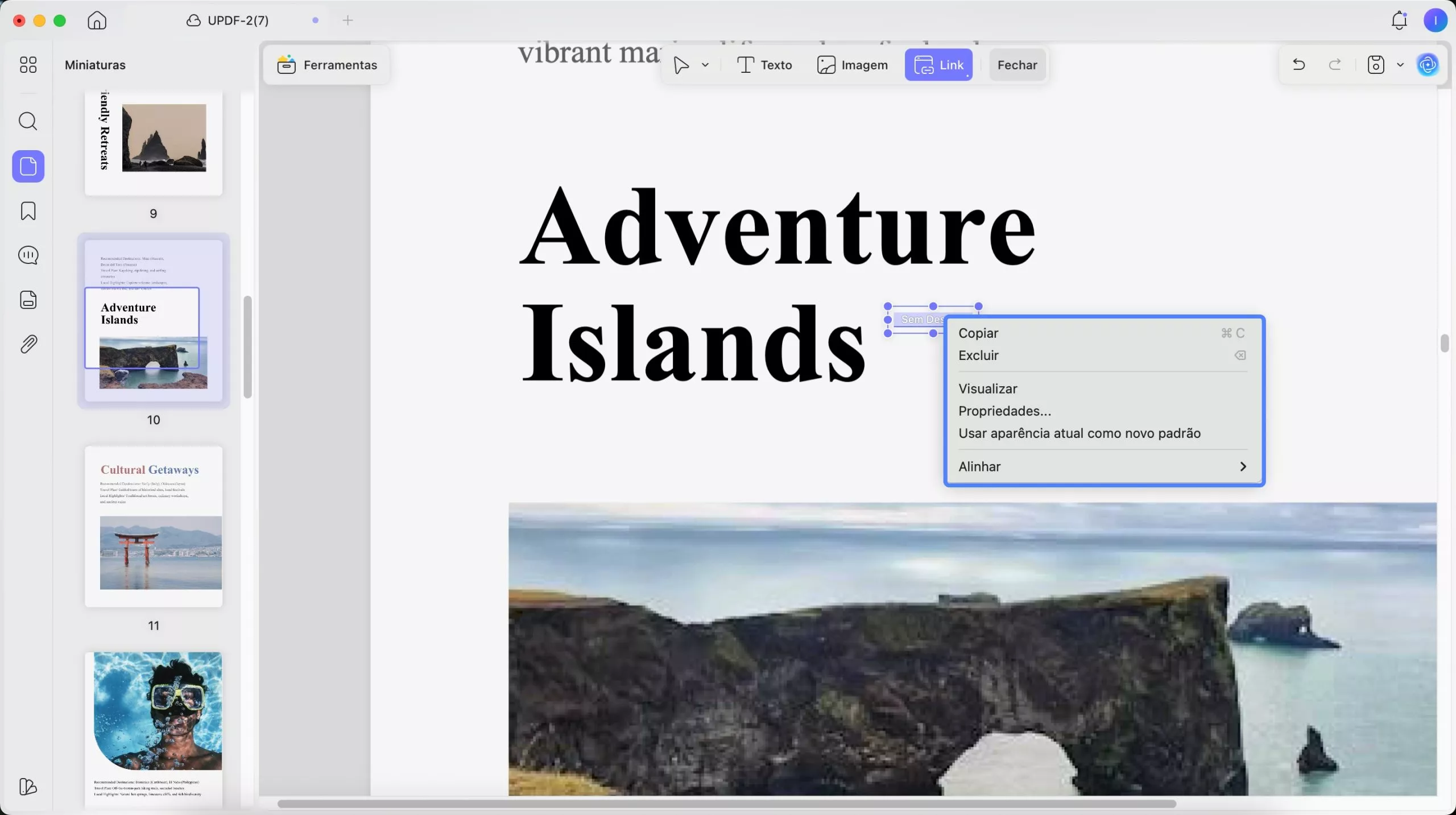Open notifications bell
Screen dimensions: 1456x815
tap(1399, 20)
